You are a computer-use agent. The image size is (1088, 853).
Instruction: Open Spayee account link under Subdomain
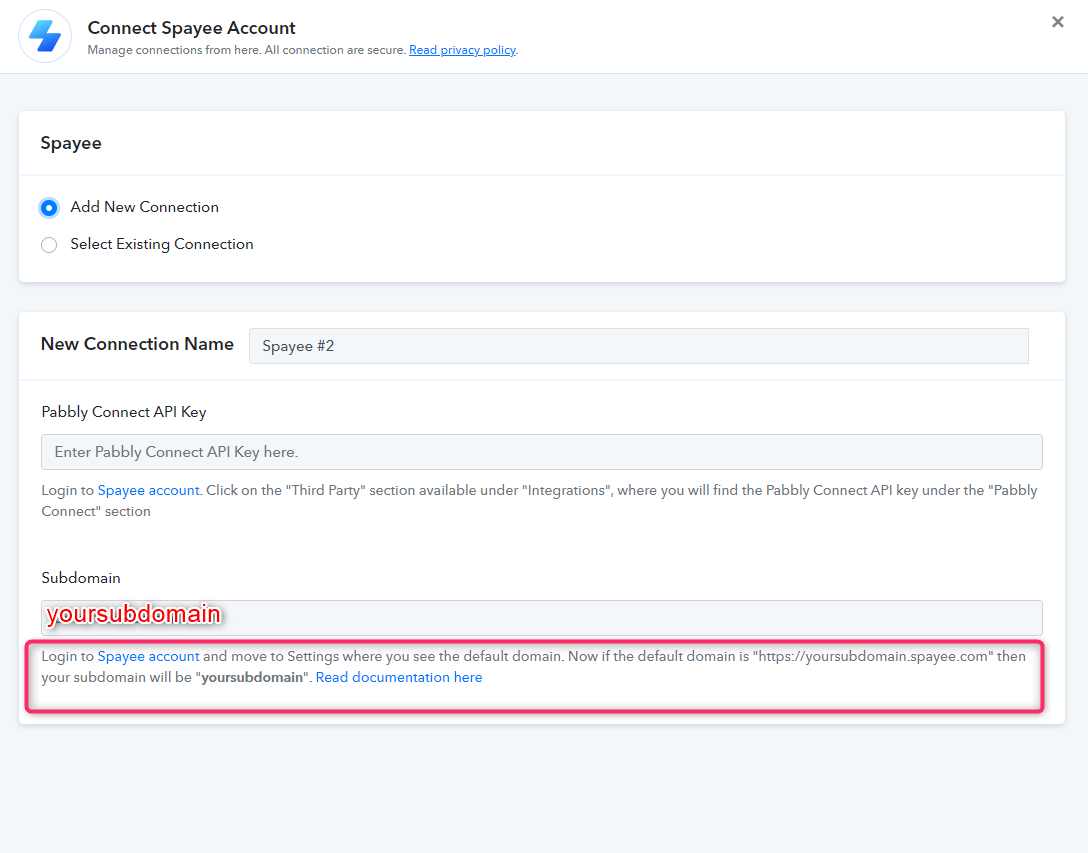point(148,657)
